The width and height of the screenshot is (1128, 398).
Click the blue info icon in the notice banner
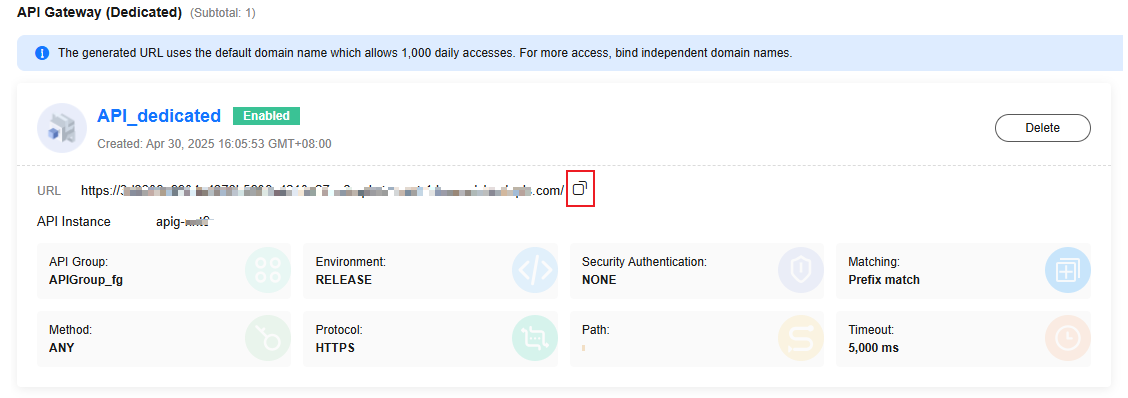pyautogui.click(x=42, y=53)
